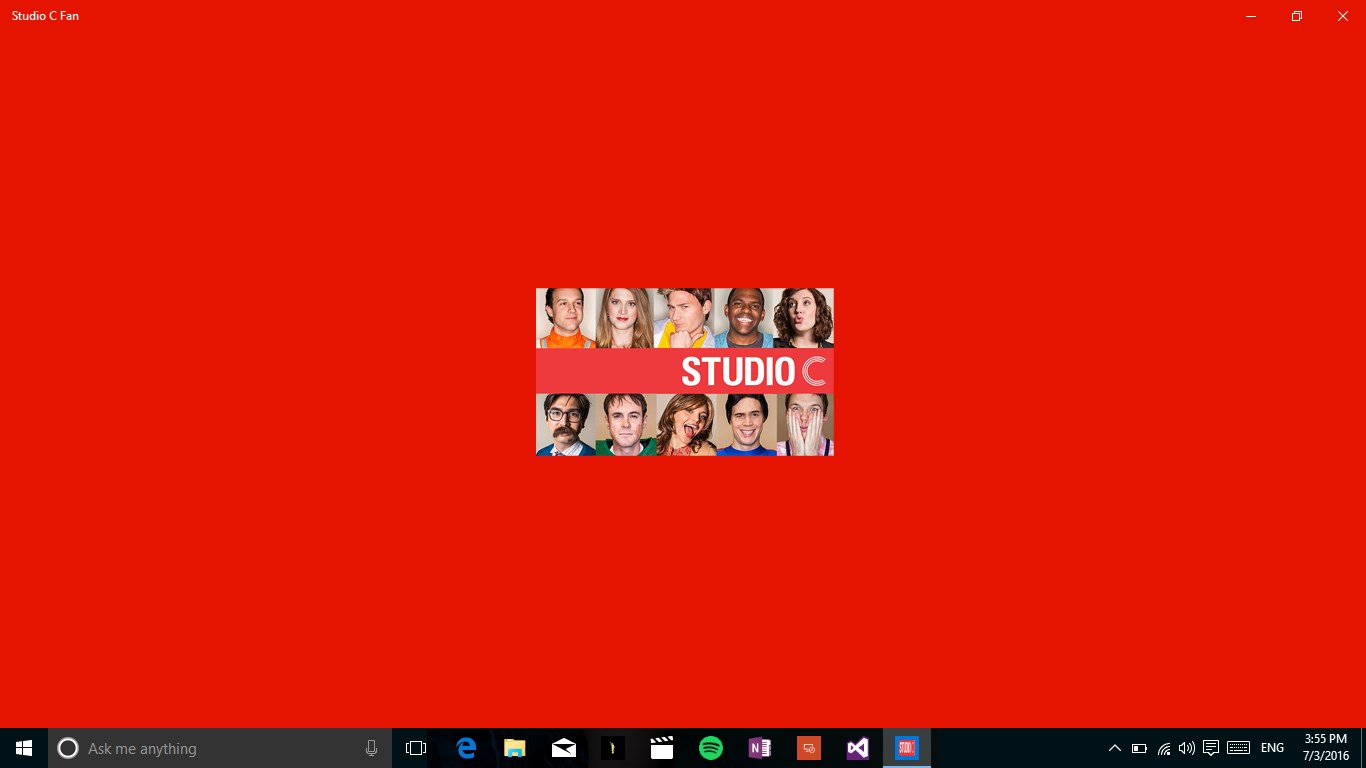The width and height of the screenshot is (1366, 768).
Task: Expand the hidden system tray icons chevron
Action: click(x=1115, y=748)
